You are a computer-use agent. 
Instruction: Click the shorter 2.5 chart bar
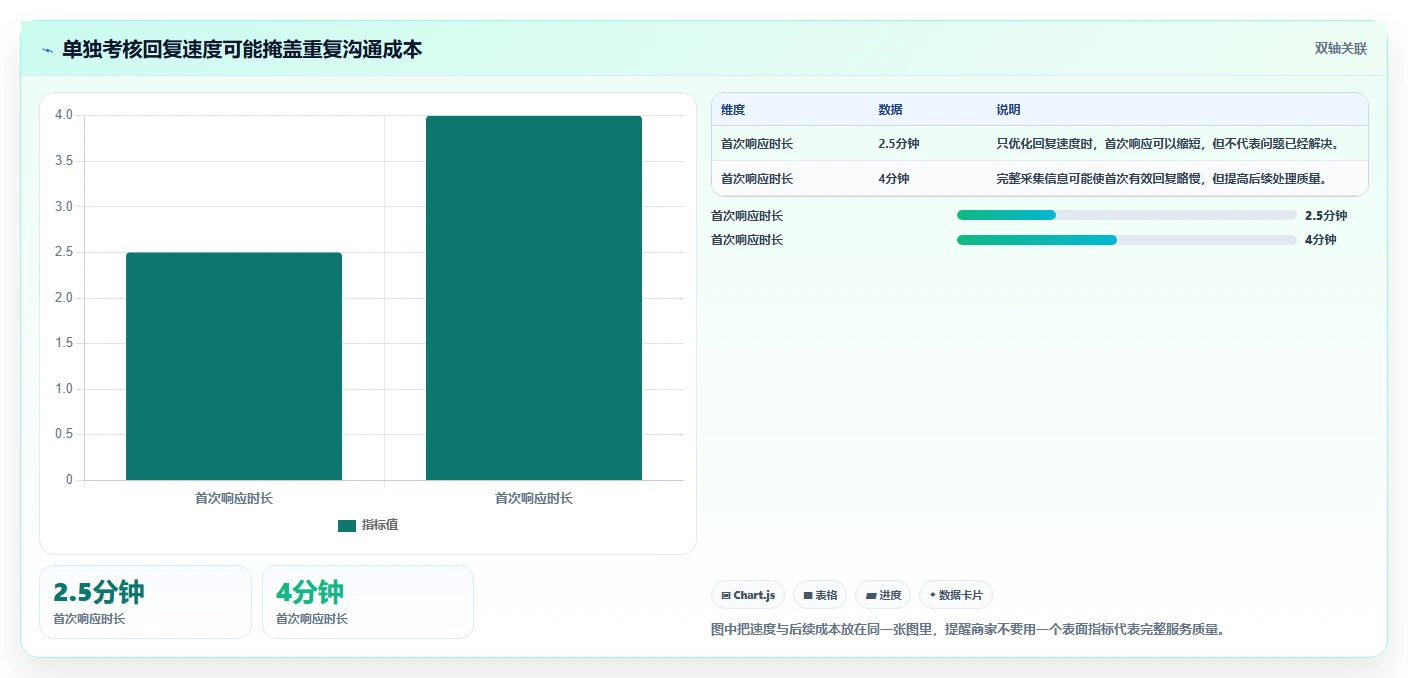coord(234,366)
